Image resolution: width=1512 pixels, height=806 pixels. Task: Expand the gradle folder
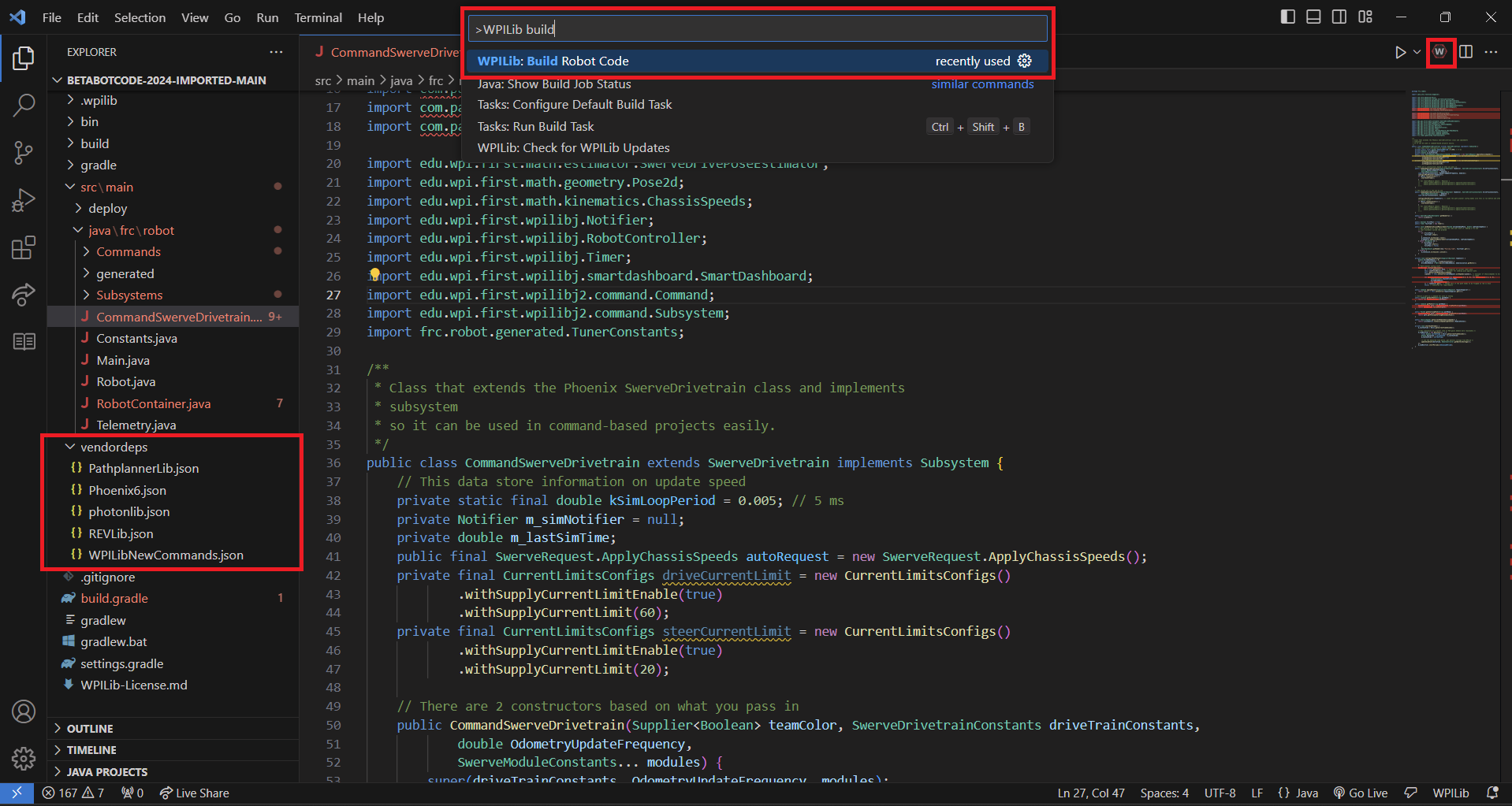99,165
